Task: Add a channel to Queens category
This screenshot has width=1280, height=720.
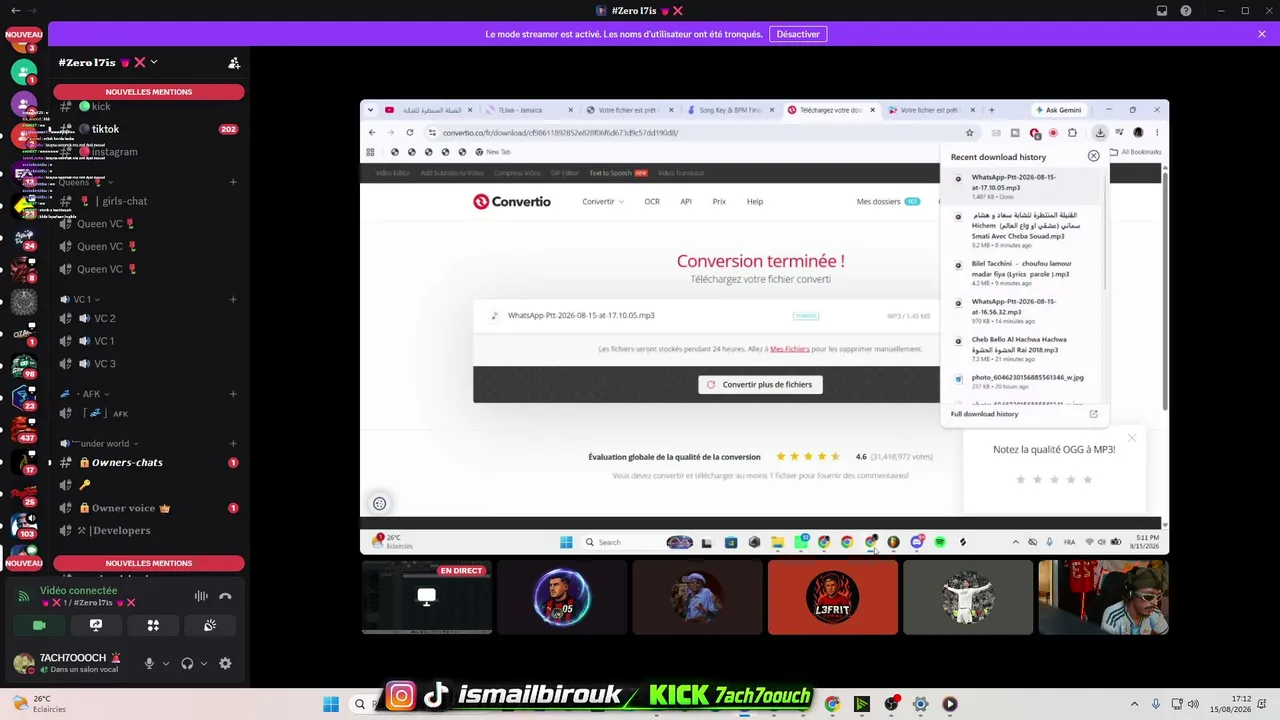Action: point(233,182)
